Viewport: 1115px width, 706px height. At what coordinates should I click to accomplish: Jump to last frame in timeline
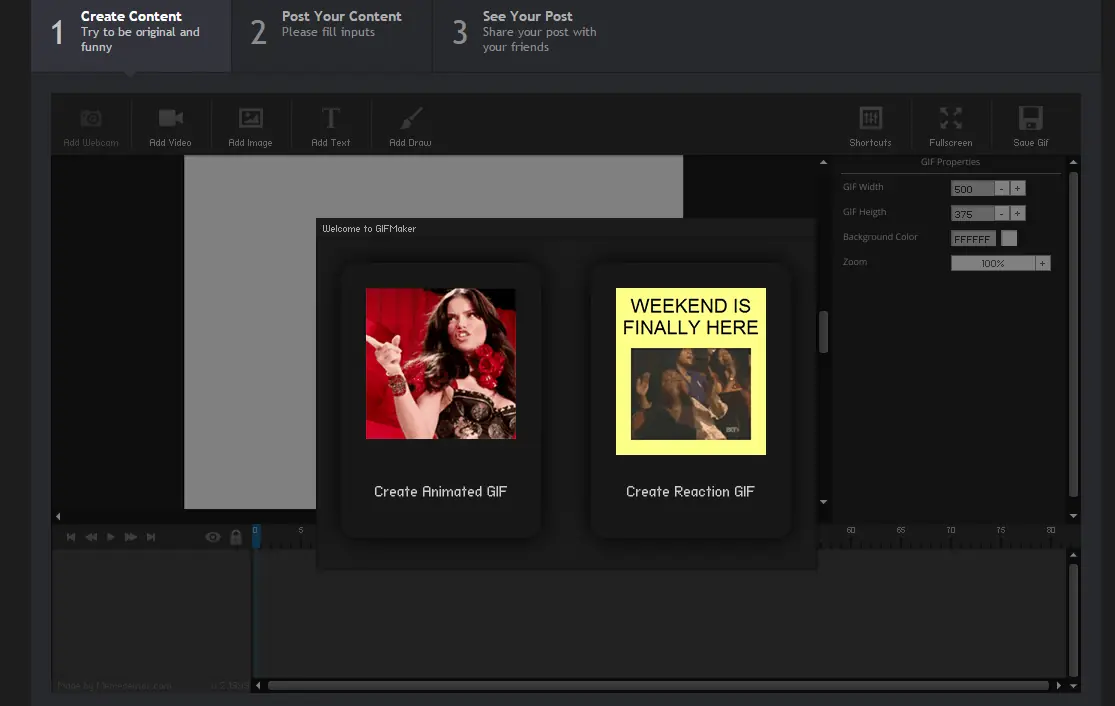click(x=151, y=537)
